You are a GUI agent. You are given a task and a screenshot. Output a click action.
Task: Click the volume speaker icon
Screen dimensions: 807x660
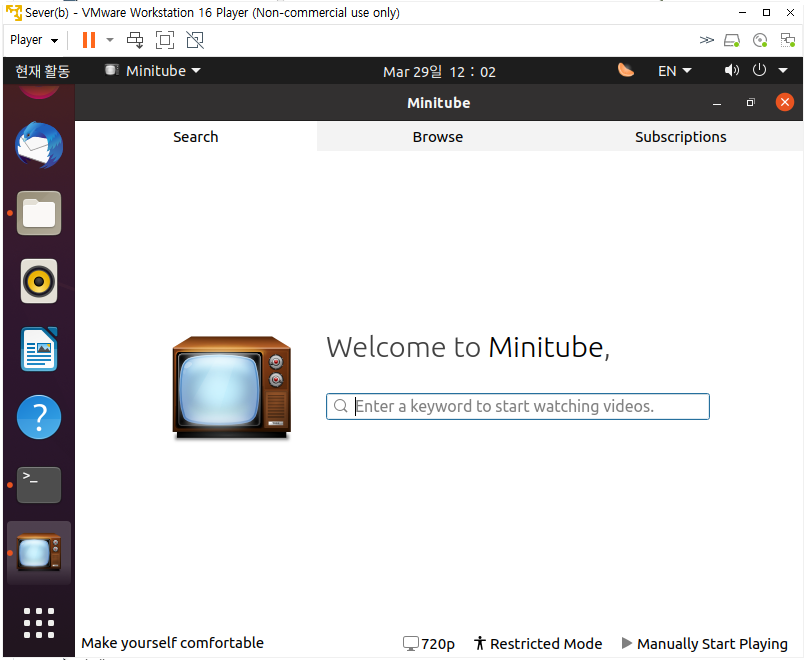732,70
